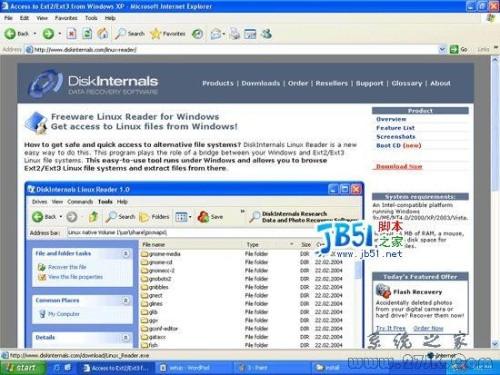This screenshot has height=375, width=500.
Task: Open the IE Favorites menu
Action: [66, 18]
